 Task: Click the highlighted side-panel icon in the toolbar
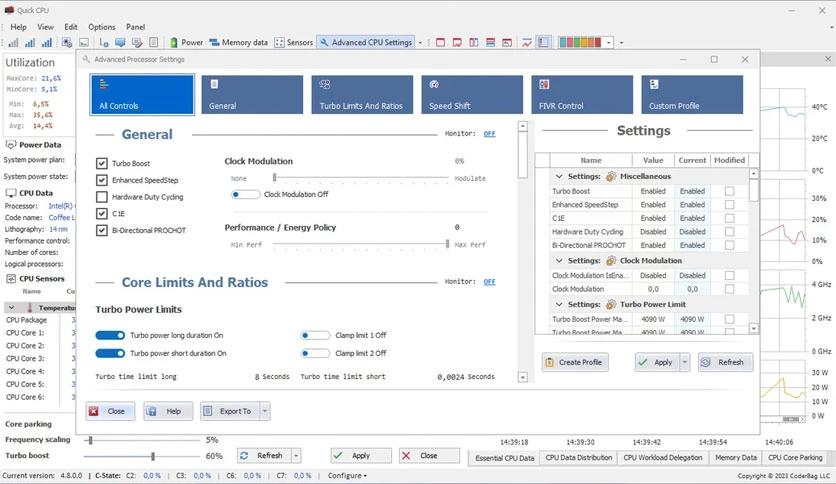pos(543,43)
